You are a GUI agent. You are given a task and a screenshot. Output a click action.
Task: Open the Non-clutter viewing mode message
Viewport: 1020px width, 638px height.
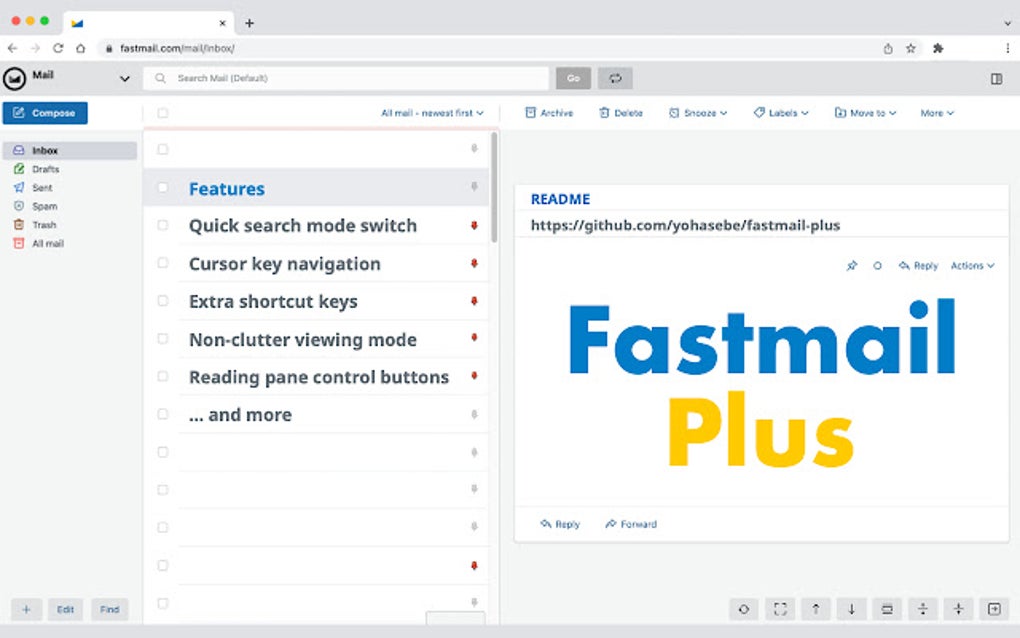(316, 339)
